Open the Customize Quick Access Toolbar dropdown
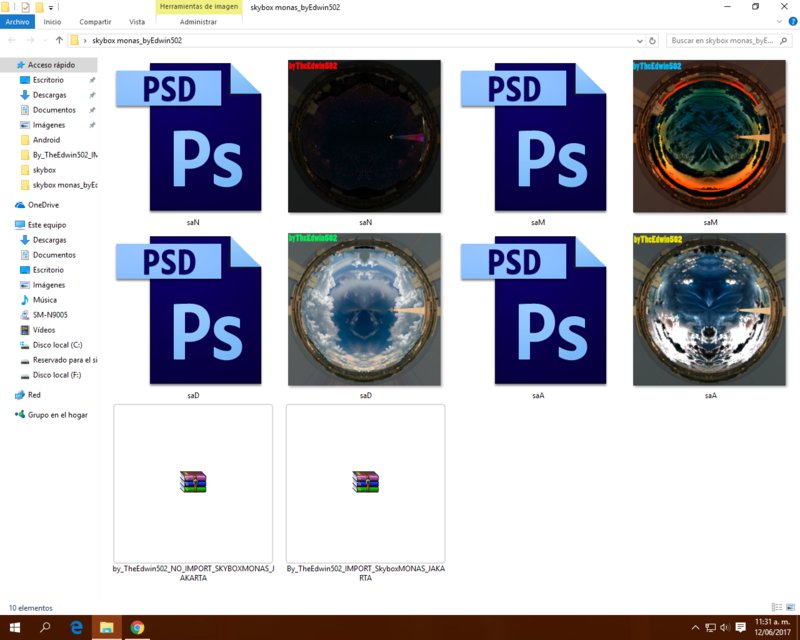The width and height of the screenshot is (800, 640). (x=51, y=8)
